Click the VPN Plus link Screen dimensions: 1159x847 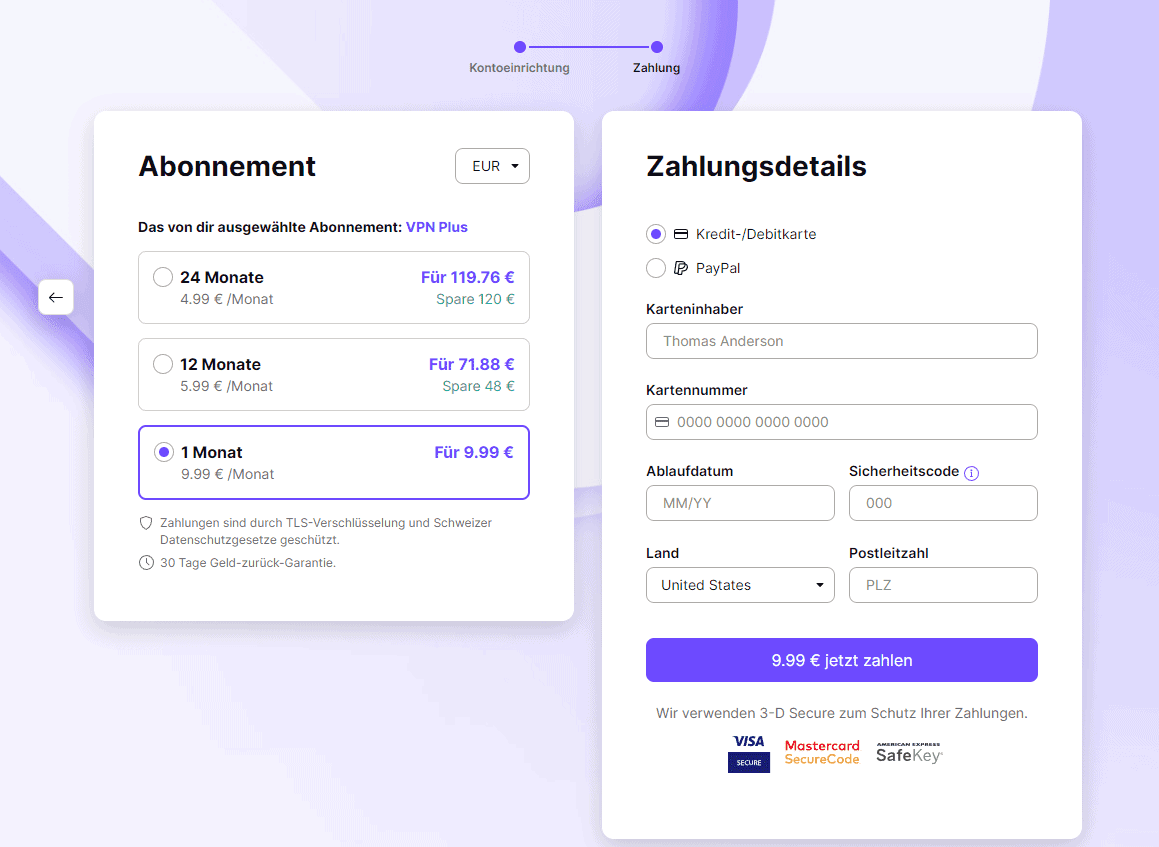point(436,227)
